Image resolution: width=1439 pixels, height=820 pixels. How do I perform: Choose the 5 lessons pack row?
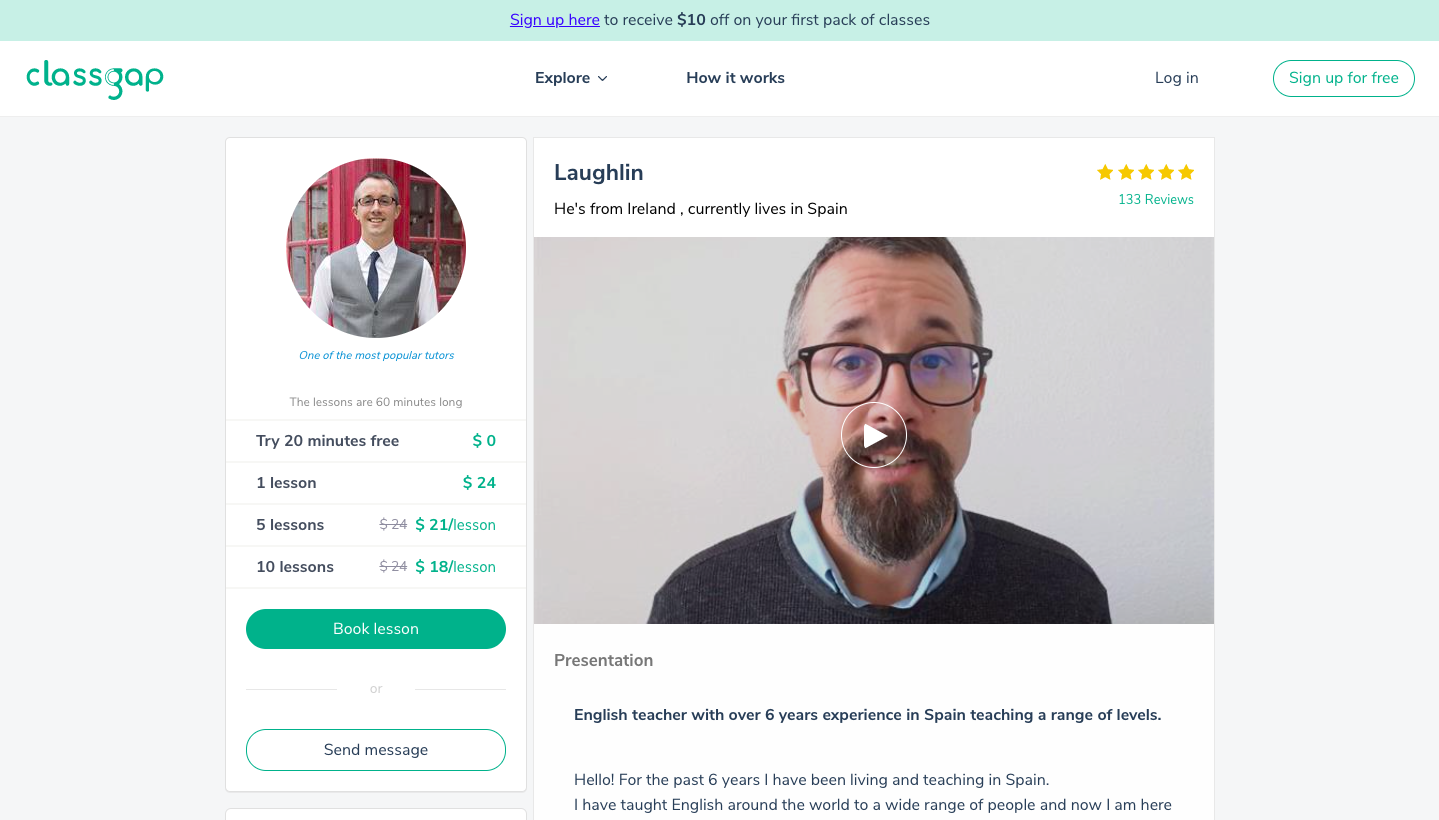tap(376, 525)
